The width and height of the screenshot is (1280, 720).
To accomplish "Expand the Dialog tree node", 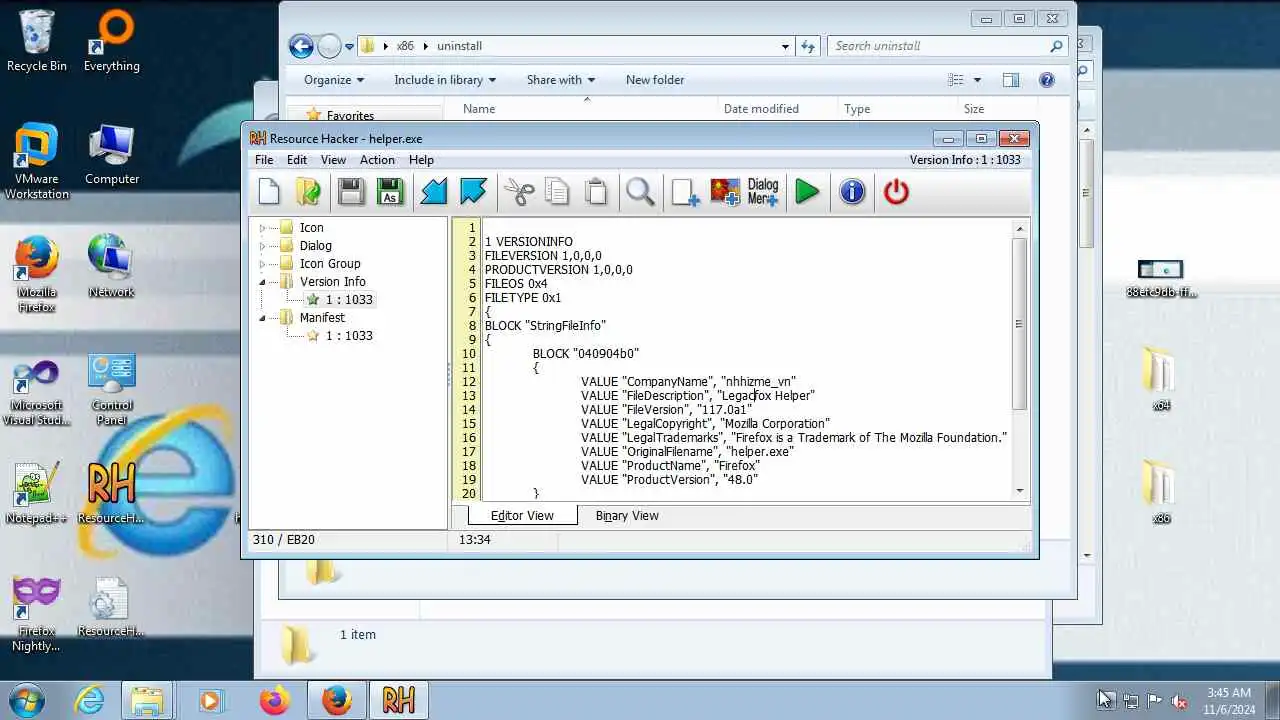I will [263, 246].
